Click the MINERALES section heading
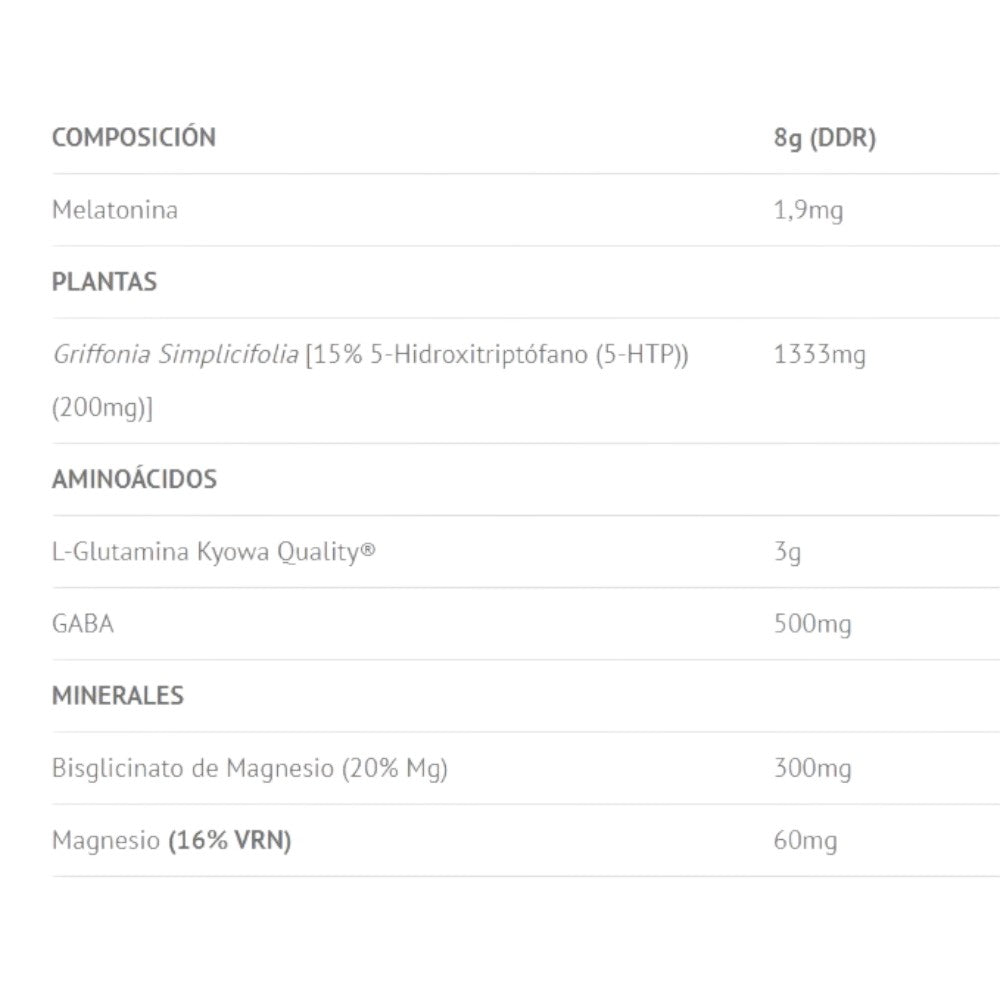Screen dimensions: 1000x1000 point(117,696)
